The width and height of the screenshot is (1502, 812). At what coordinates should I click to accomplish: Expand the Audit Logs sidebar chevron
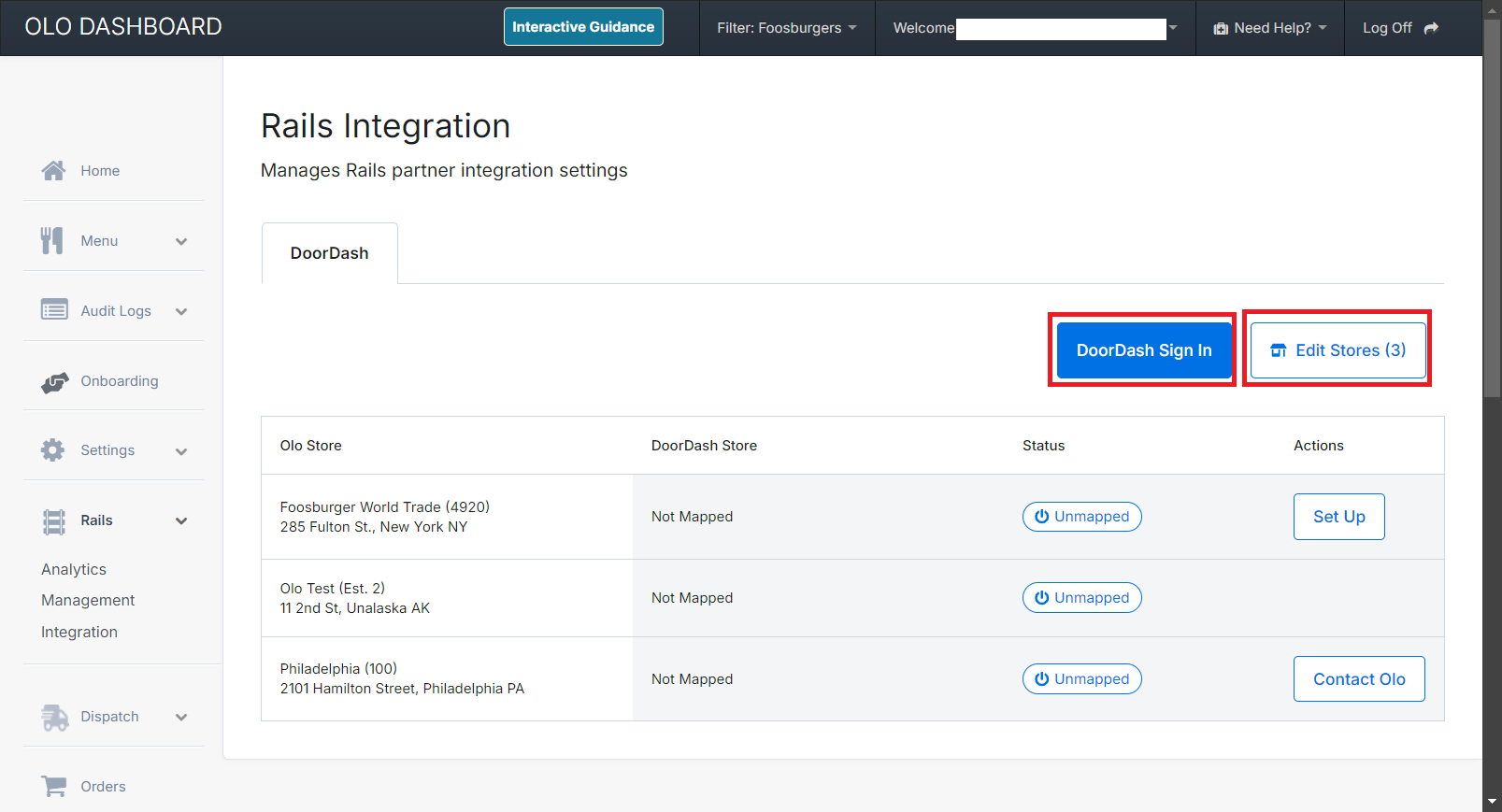181,311
